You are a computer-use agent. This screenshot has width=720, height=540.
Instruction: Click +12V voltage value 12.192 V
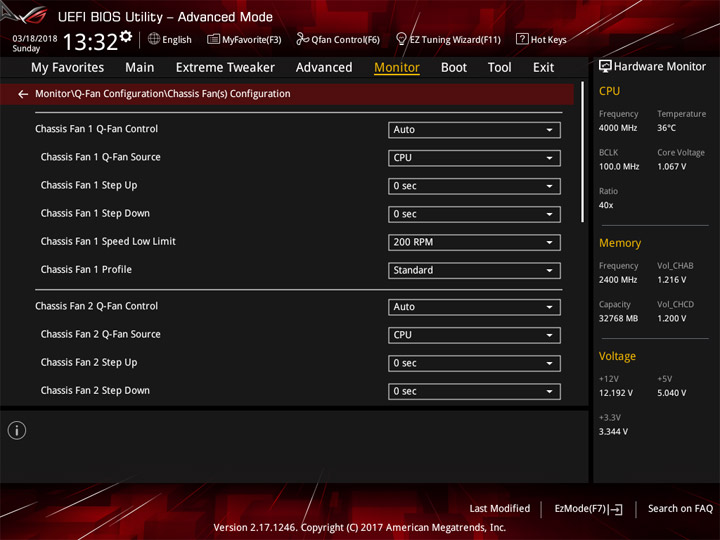click(615, 393)
